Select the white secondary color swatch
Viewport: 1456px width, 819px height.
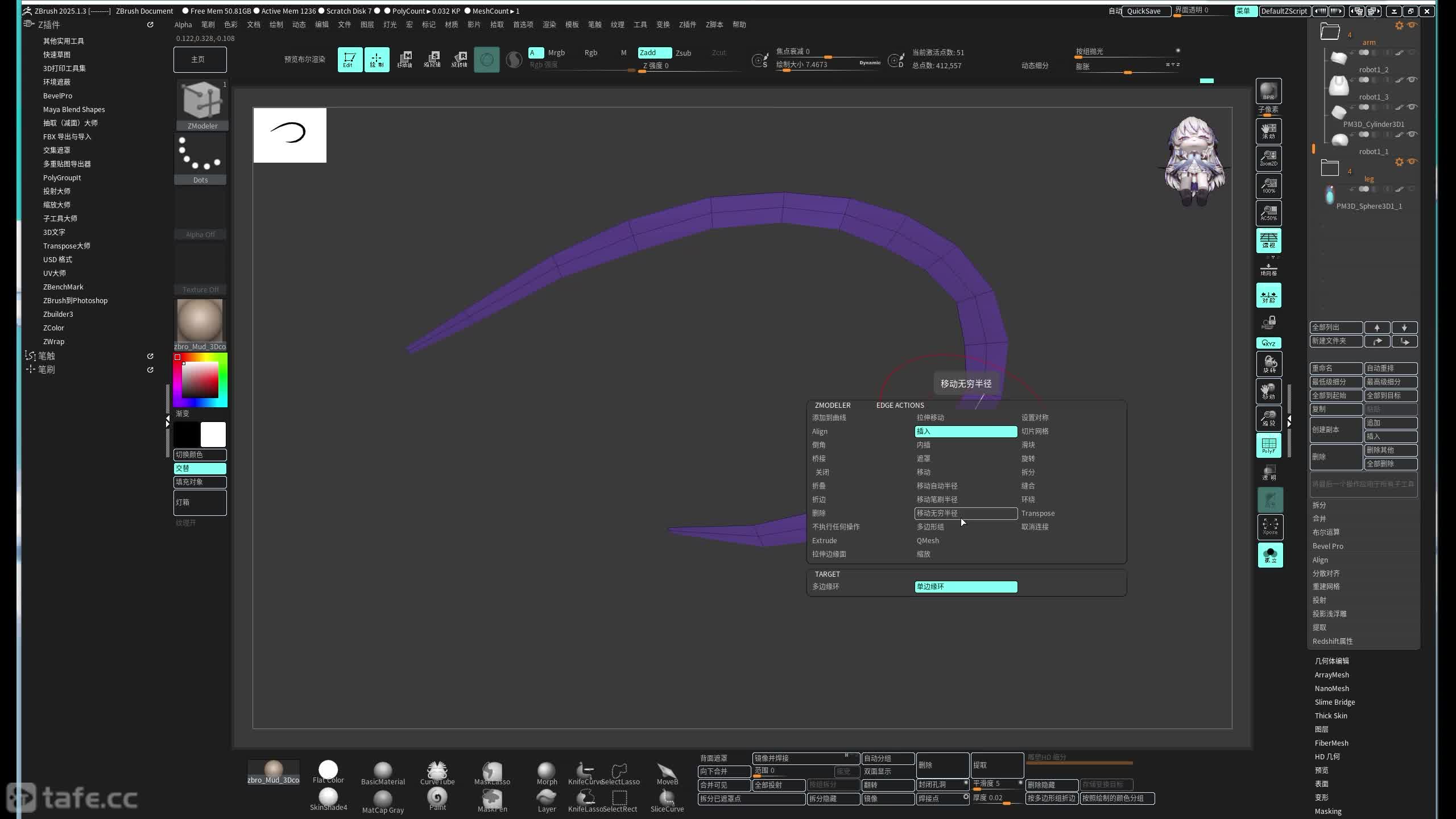tap(213, 435)
